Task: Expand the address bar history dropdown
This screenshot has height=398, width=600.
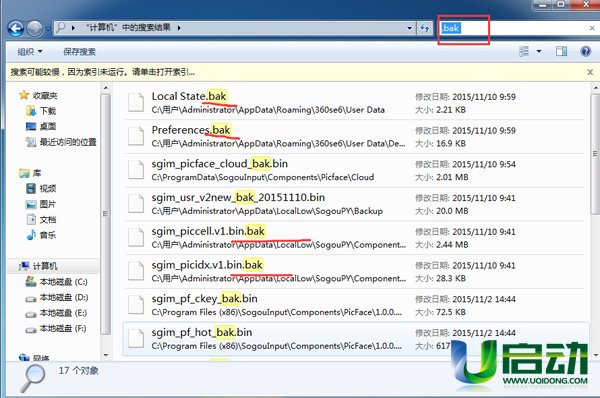Action: point(409,28)
